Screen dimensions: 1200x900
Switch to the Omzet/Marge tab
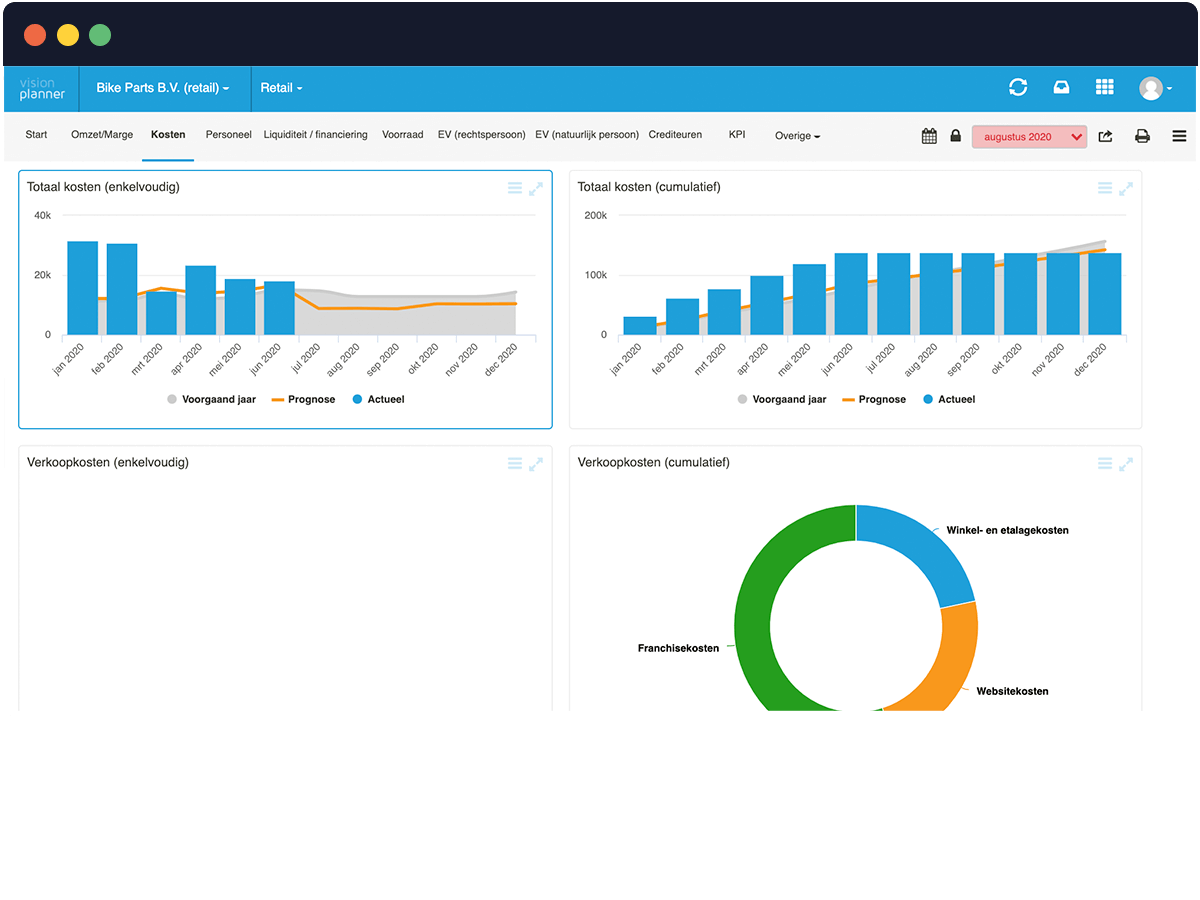pyautogui.click(x=102, y=134)
